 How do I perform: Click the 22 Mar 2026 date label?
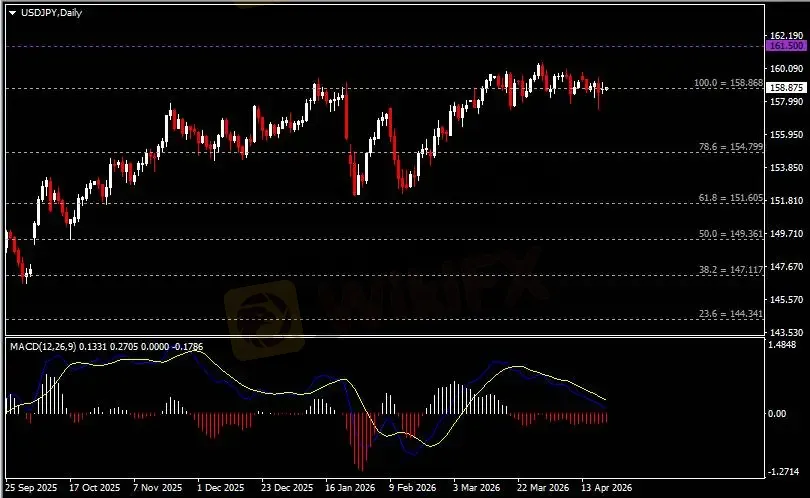(x=543, y=488)
